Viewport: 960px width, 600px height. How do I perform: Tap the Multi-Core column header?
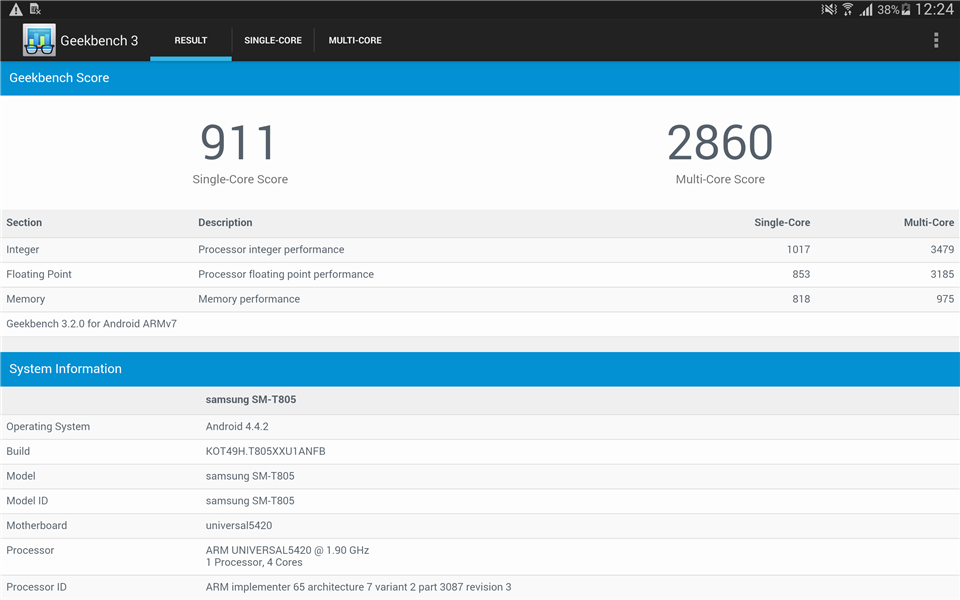coord(929,222)
